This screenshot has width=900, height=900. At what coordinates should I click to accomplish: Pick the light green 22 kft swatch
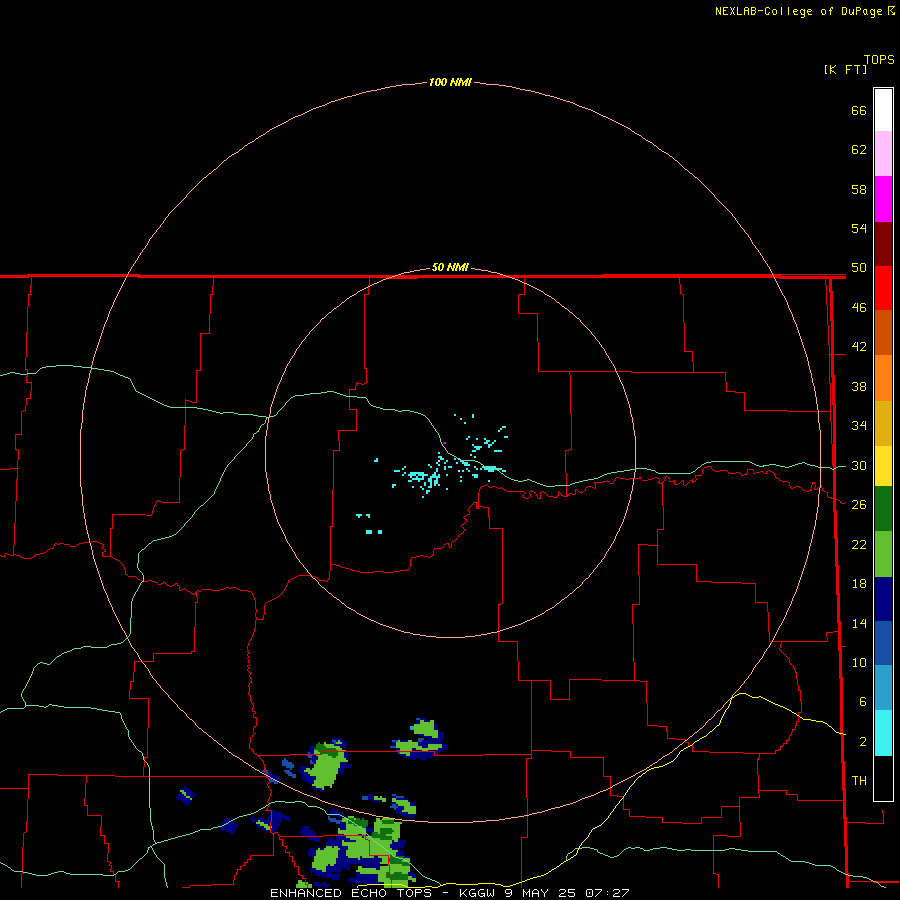coord(883,554)
